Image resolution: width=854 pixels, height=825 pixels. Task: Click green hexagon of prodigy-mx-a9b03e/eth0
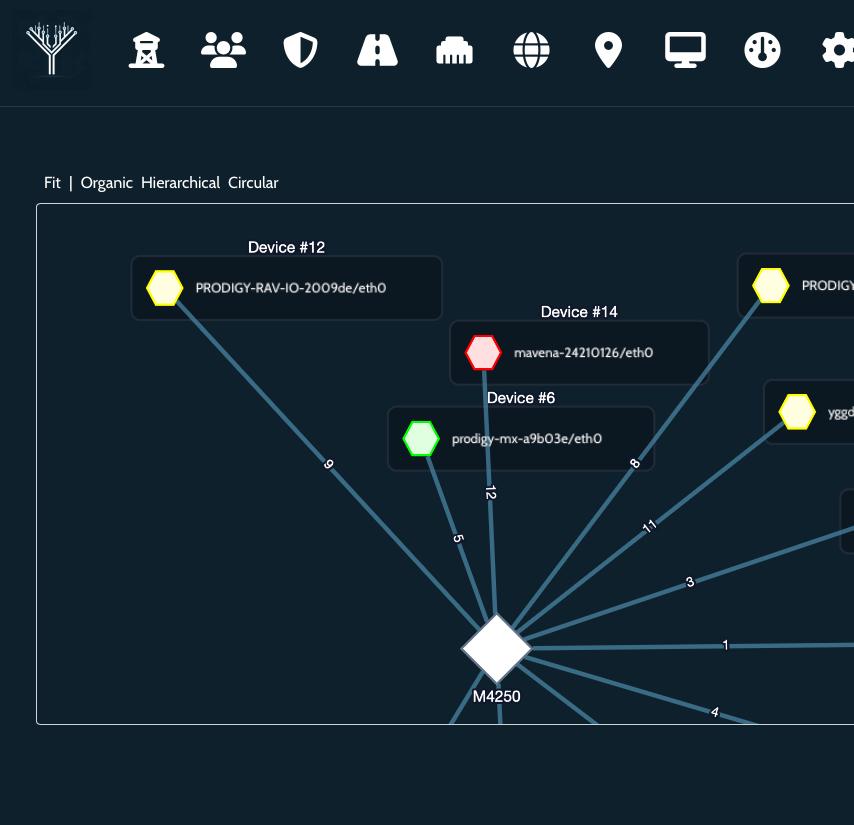tap(421, 438)
